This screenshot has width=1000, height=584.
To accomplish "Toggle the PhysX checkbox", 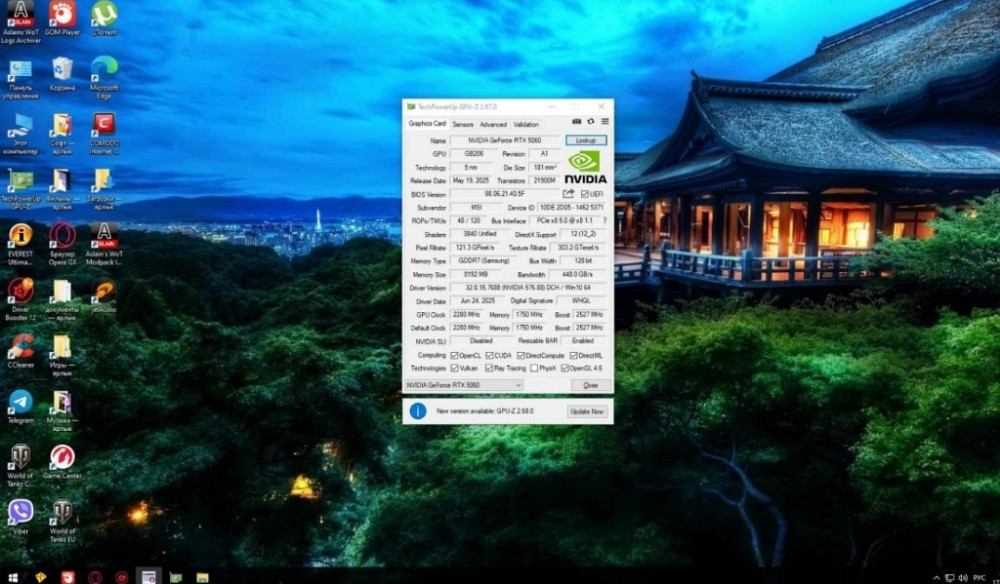I will pos(535,368).
